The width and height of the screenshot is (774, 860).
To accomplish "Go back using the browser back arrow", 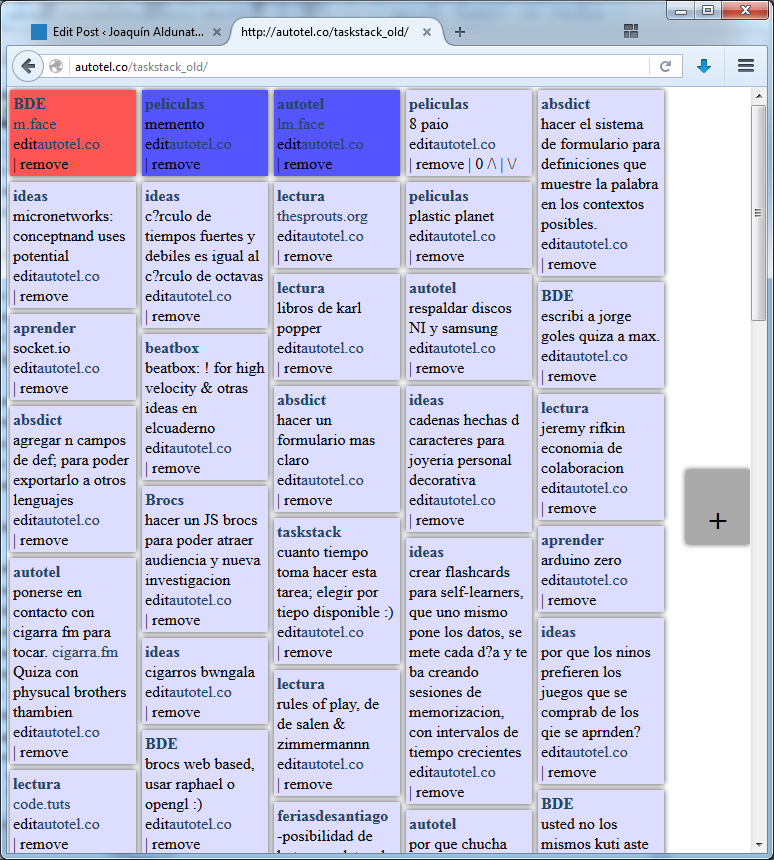I will coord(28,66).
